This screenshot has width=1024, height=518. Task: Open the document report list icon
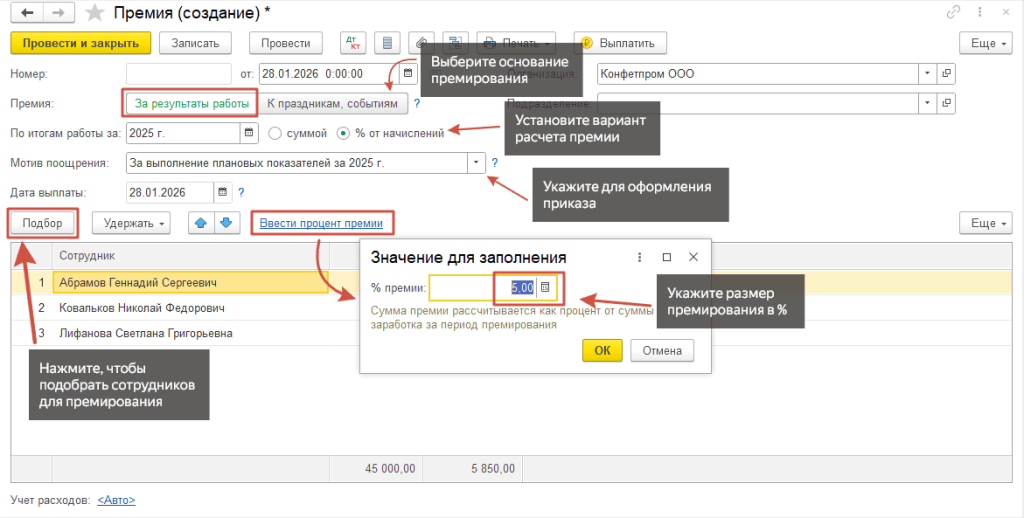click(387, 43)
